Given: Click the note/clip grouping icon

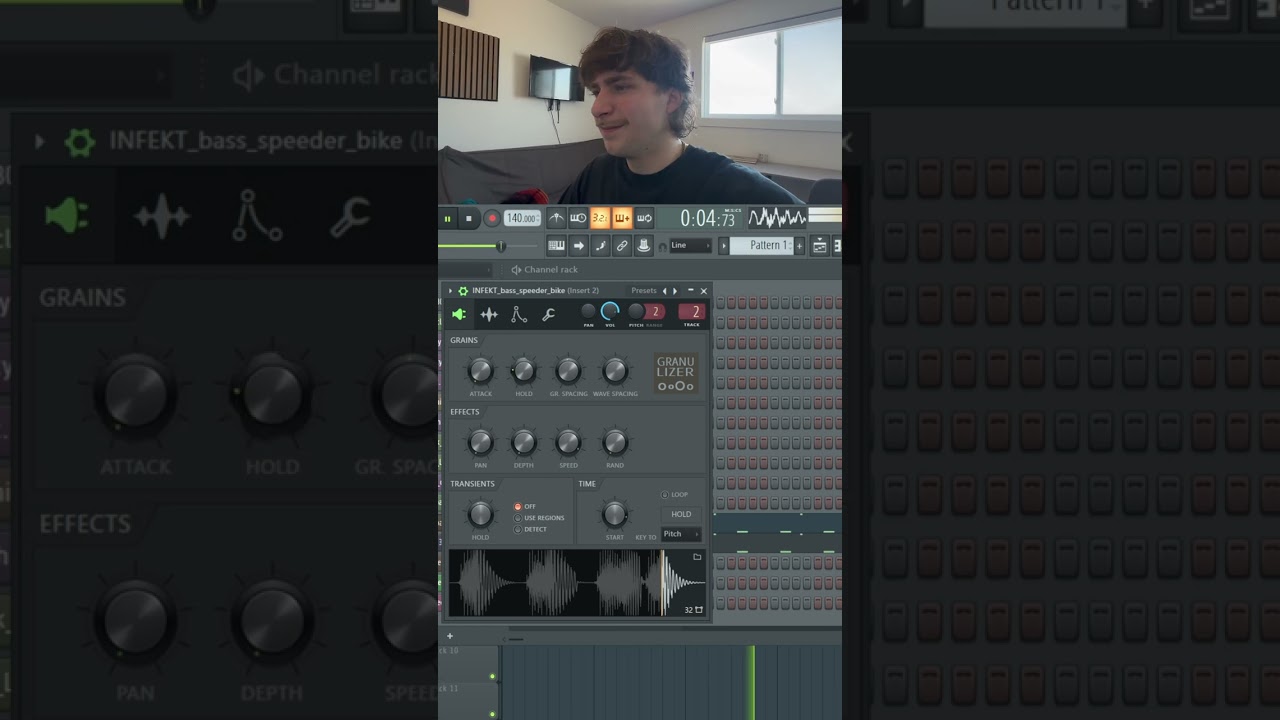Looking at the screenshot, I should pyautogui.click(x=601, y=245).
